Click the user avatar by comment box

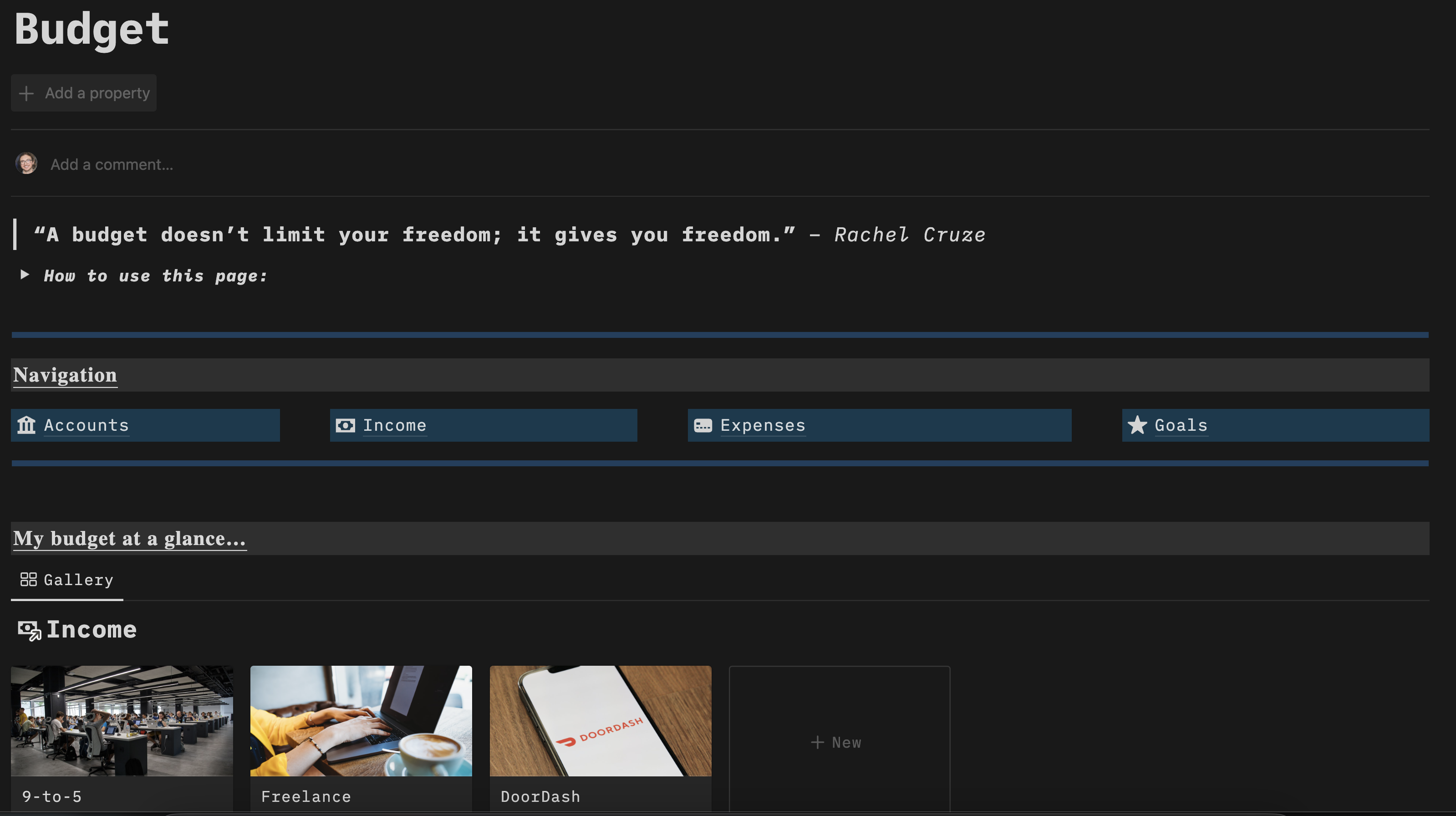pyautogui.click(x=26, y=164)
